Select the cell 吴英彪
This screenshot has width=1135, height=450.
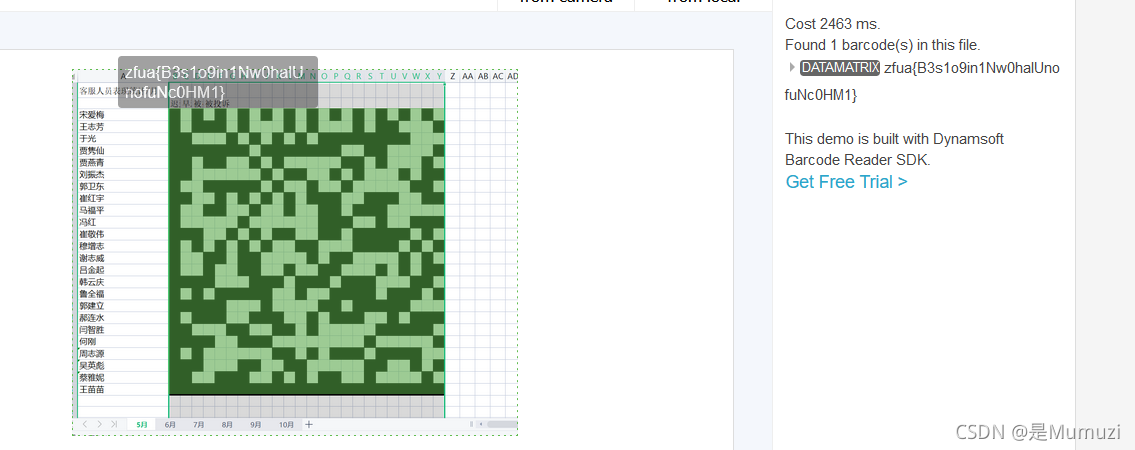point(123,365)
